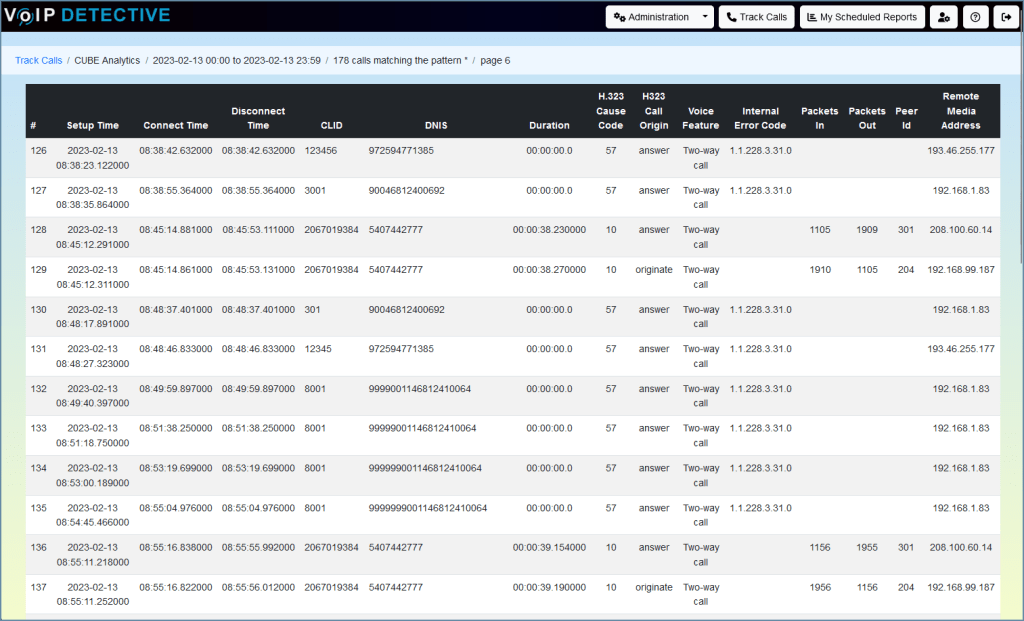Open the Track Calls breadcrumb link
This screenshot has height=621, width=1024.
point(37,60)
